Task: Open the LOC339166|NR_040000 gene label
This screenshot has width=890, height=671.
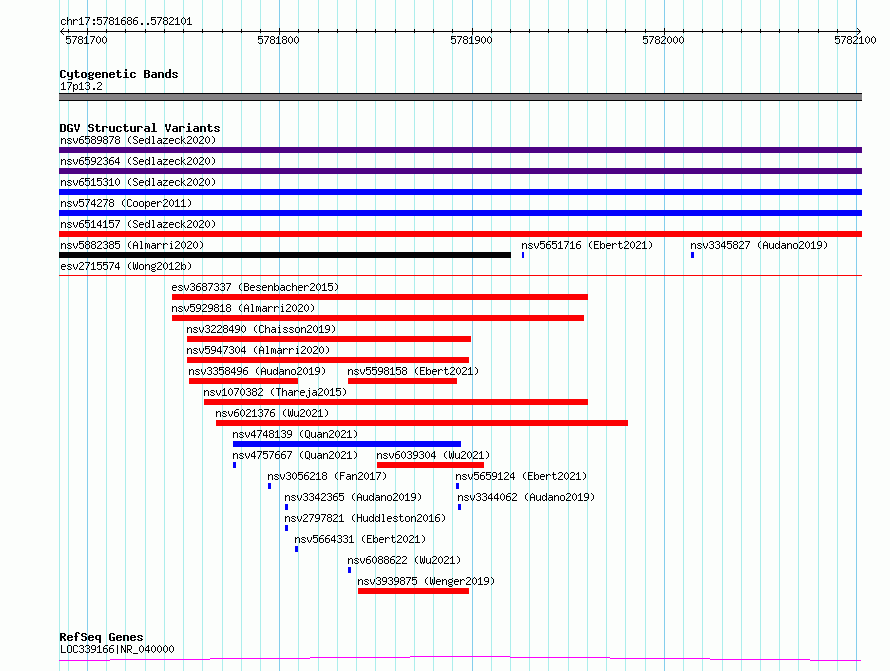Action: 117,649
